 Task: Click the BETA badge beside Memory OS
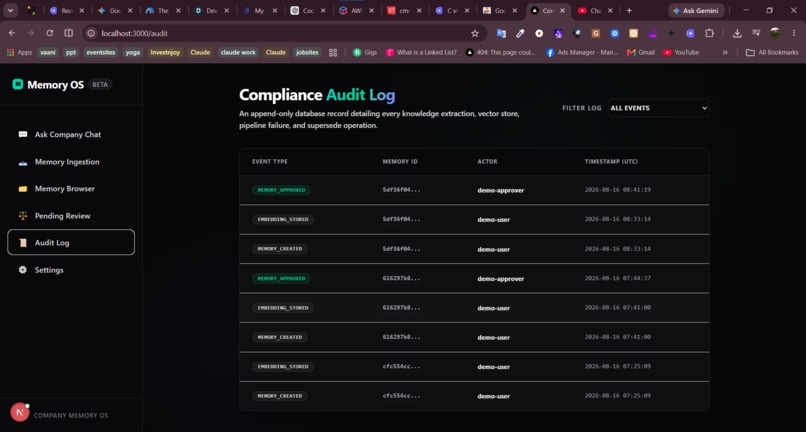pos(100,84)
